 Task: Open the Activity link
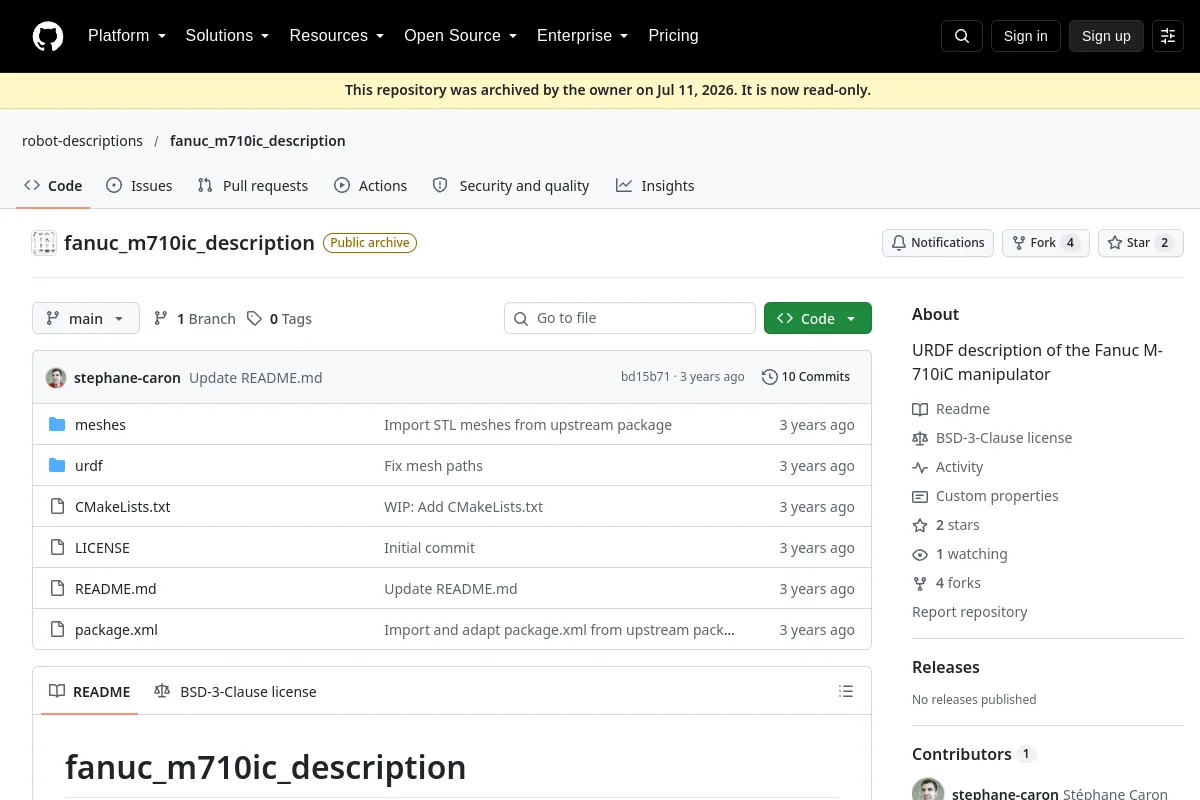click(948, 467)
